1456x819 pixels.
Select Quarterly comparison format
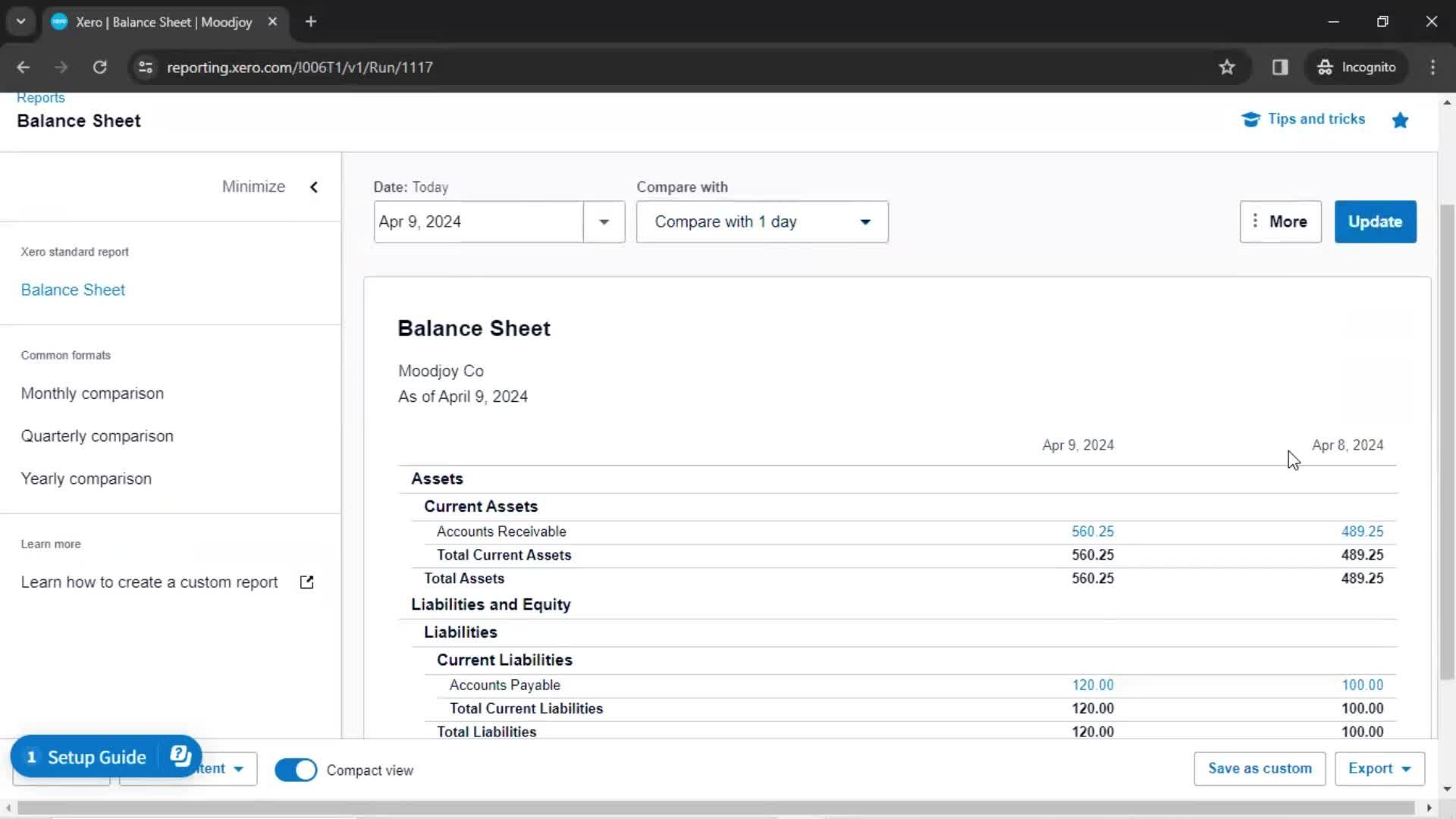(x=97, y=436)
